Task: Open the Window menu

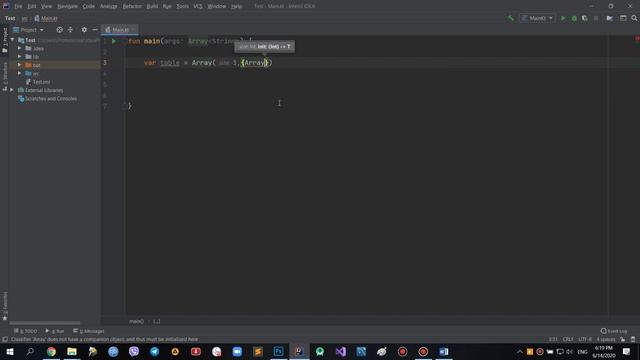Action: (x=217, y=6)
